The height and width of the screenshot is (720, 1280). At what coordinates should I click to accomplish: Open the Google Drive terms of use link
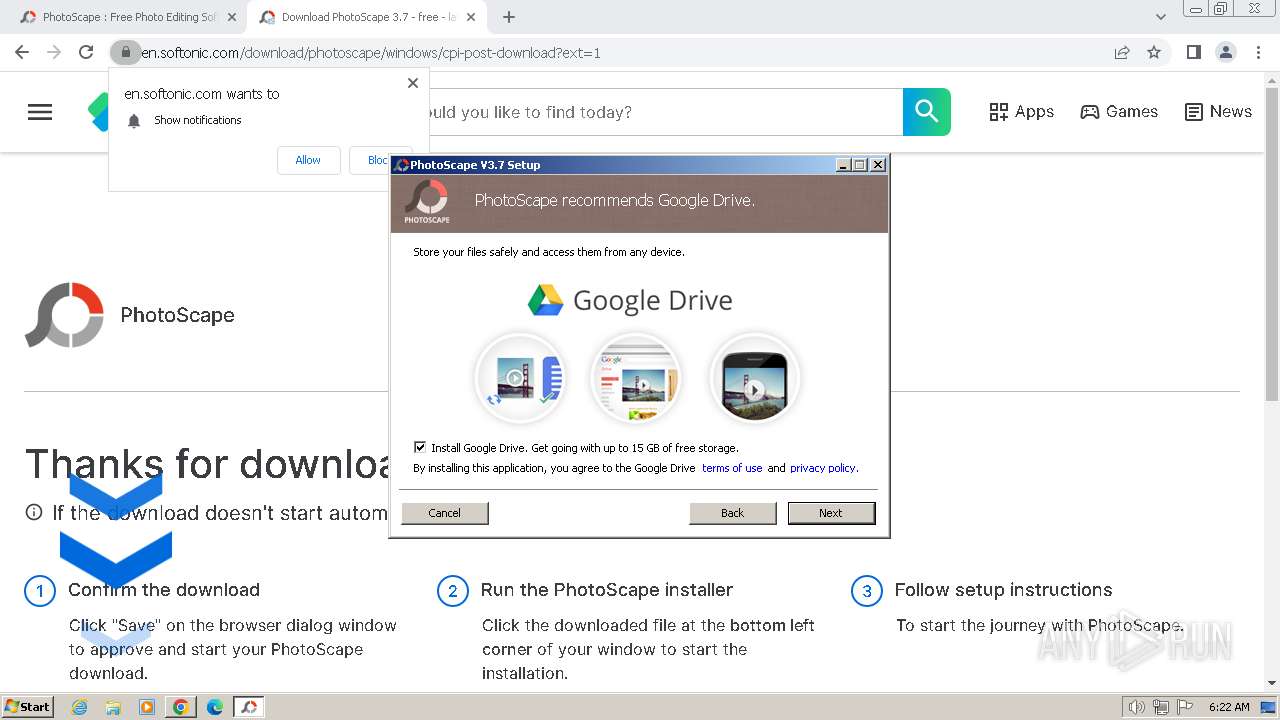pyautogui.click(x=732, y=468)
